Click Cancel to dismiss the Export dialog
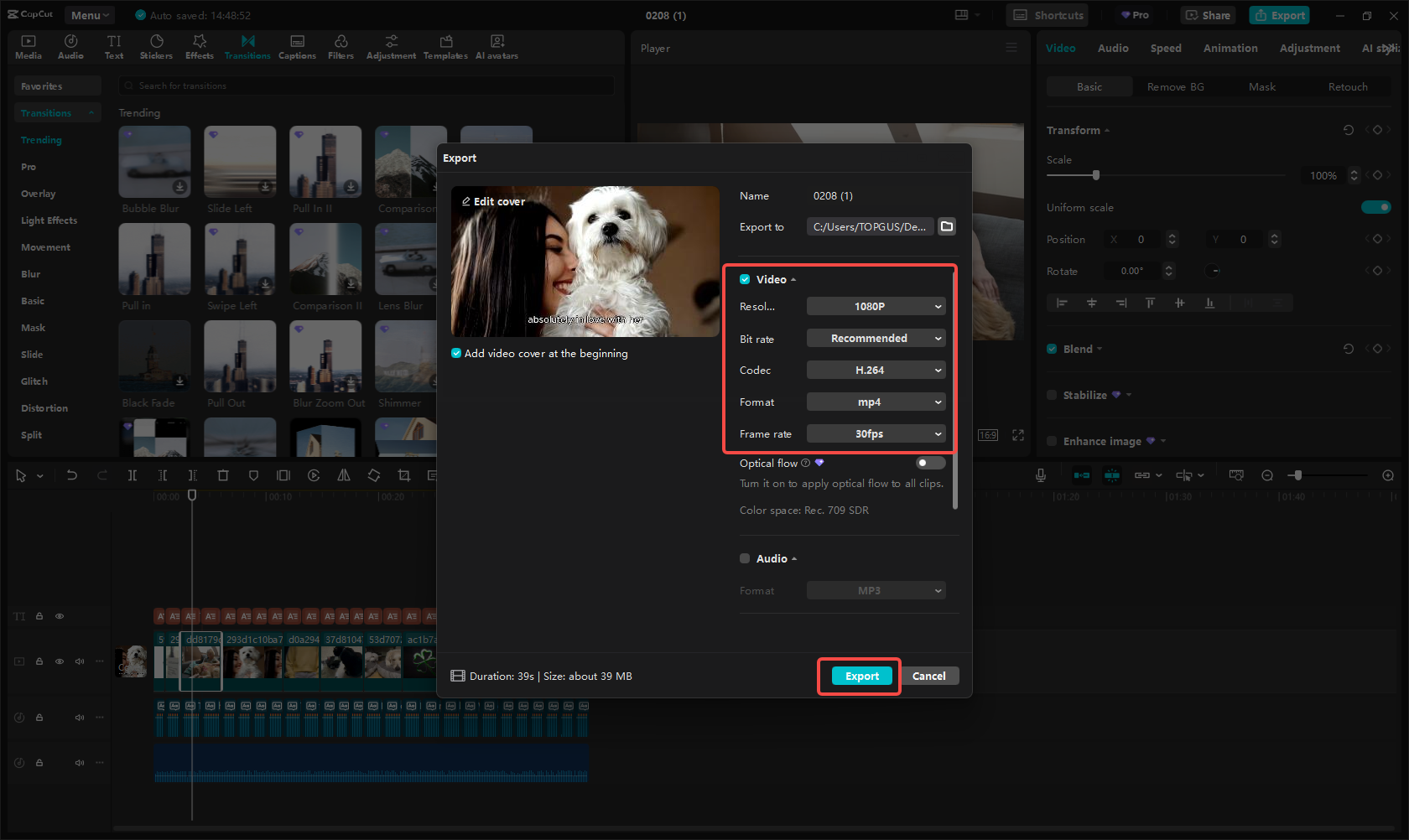The height and width of the screenshot is (840, 1409). (x=929, y=676)
